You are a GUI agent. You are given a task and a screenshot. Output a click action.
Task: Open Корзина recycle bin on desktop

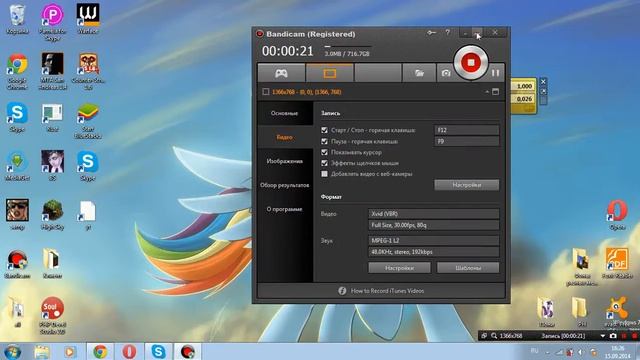click(17, 20)
